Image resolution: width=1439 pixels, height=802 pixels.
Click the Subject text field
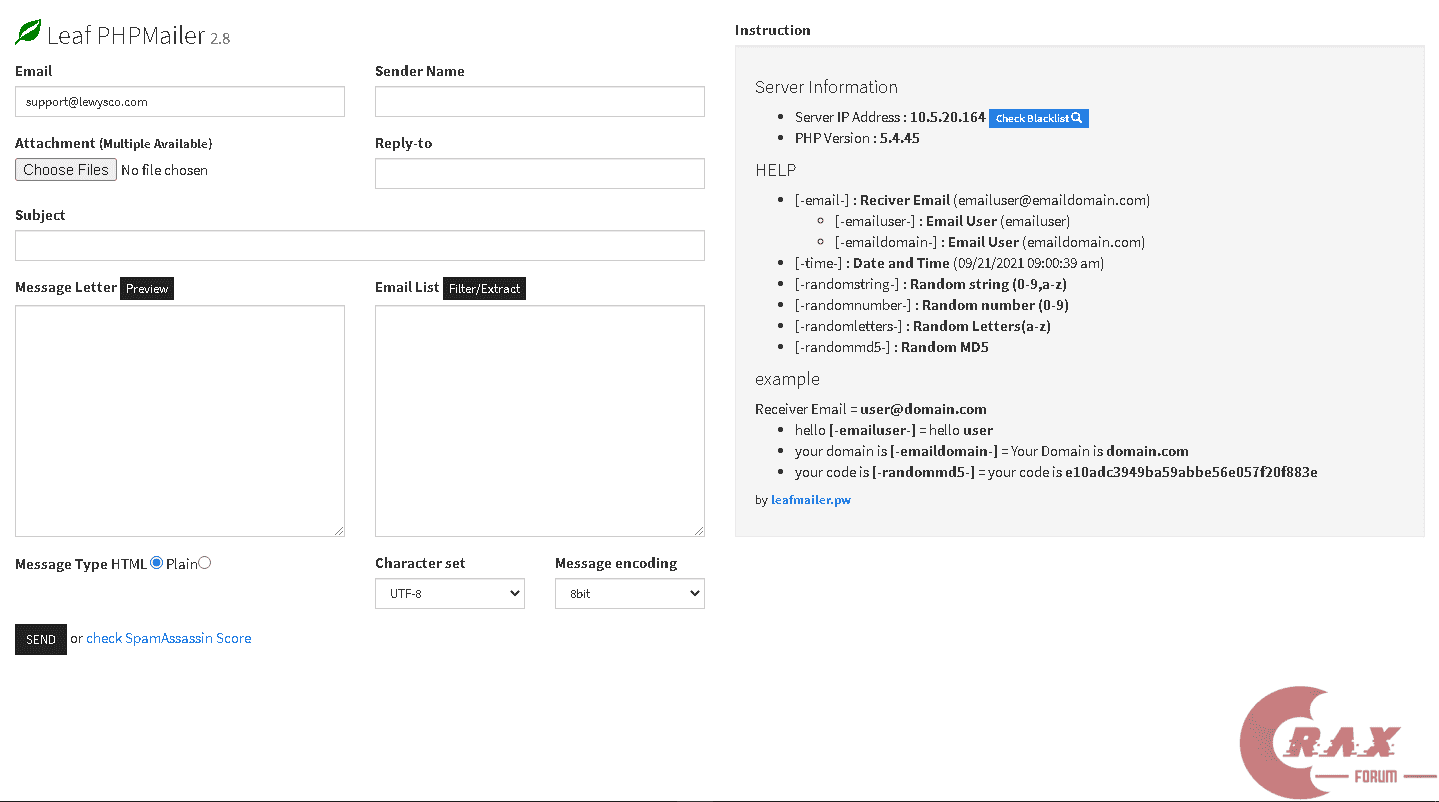(x=360, y=246)
